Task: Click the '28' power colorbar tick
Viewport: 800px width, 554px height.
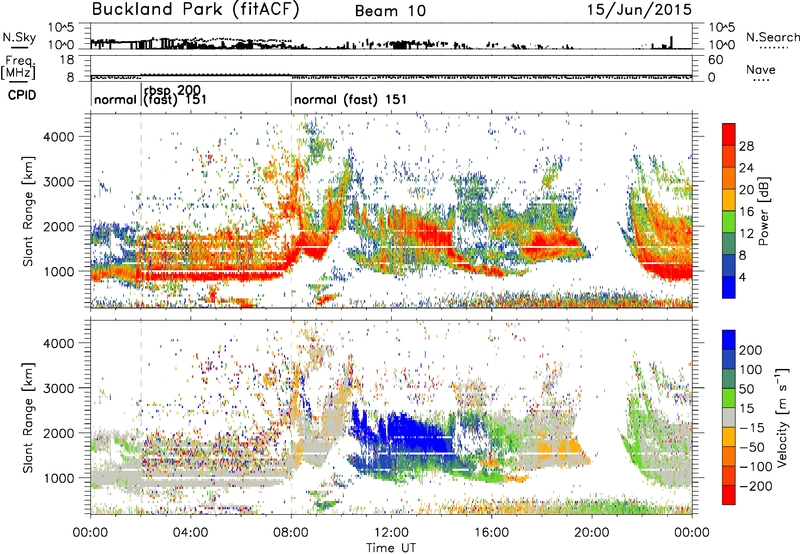Action: (x=746, y=146)
